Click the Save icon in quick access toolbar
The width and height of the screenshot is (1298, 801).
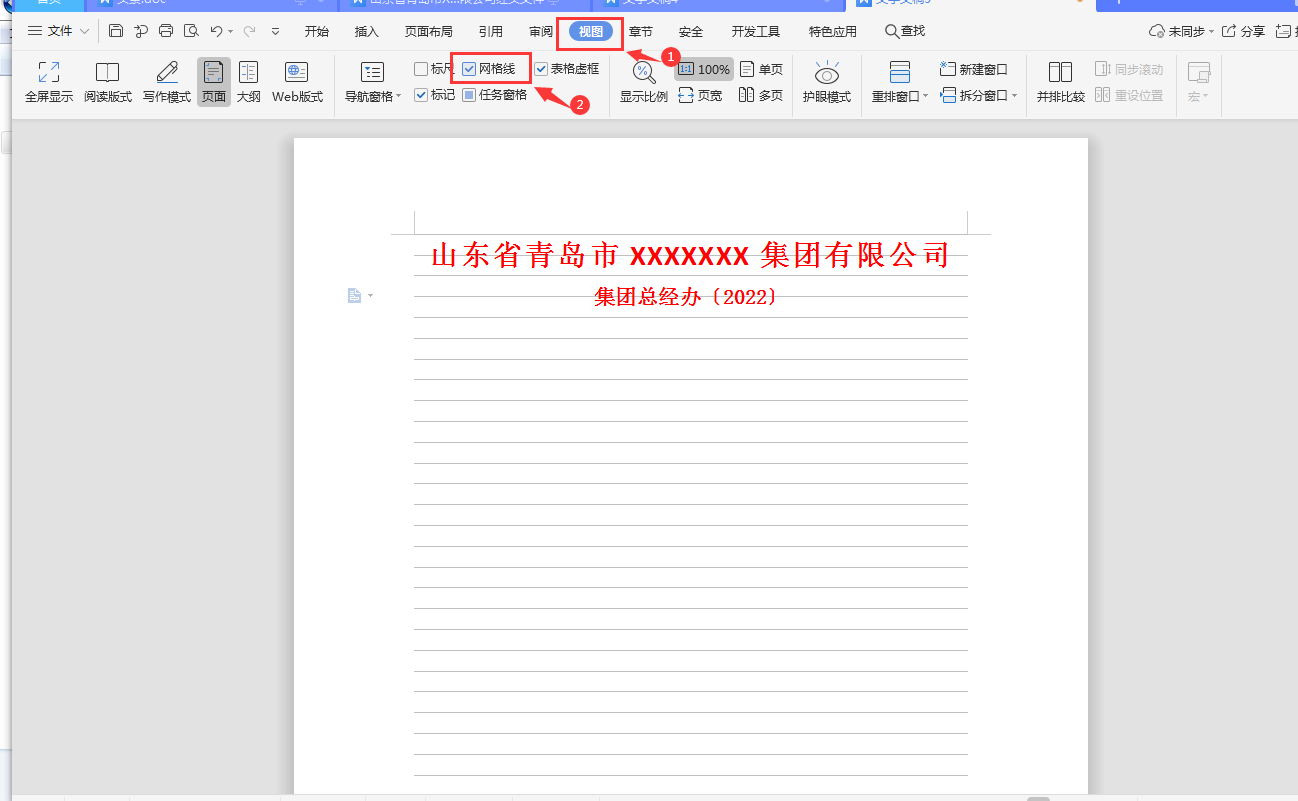pyautogui.click(x=116, y=31)
